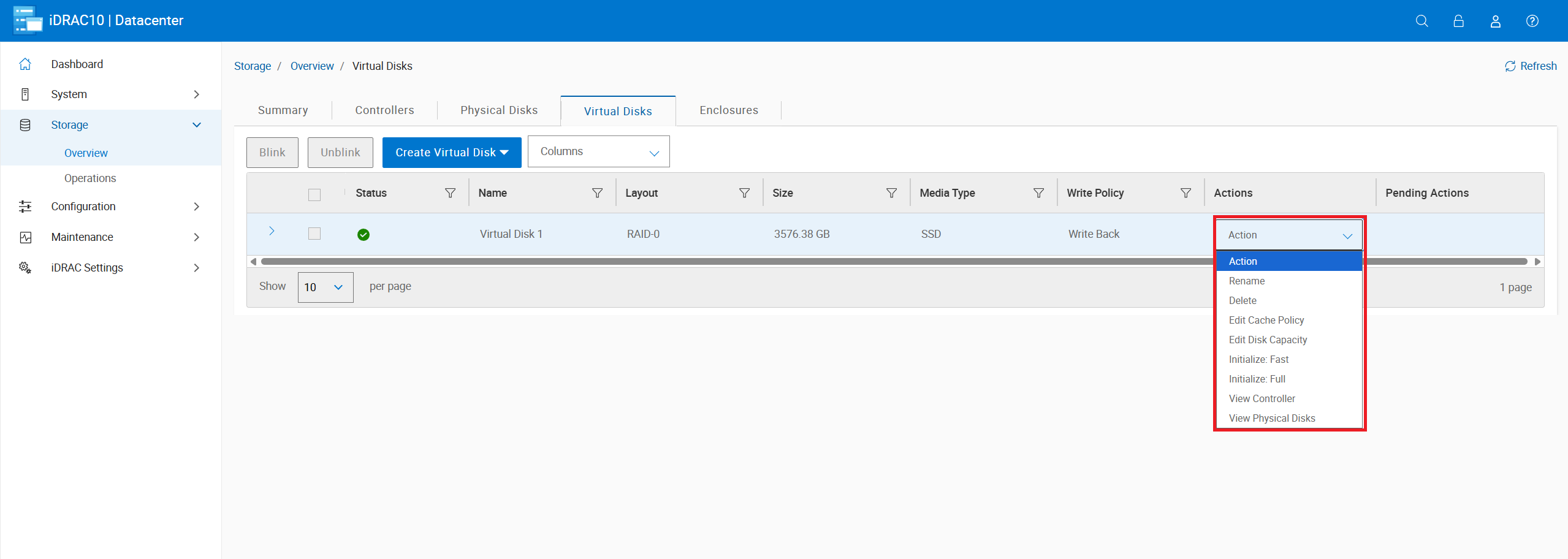Viewport: 1568px width, 559px height.
Task: Open the help icon in top right
Action: pyautogui.click(x=1532, y=20)
